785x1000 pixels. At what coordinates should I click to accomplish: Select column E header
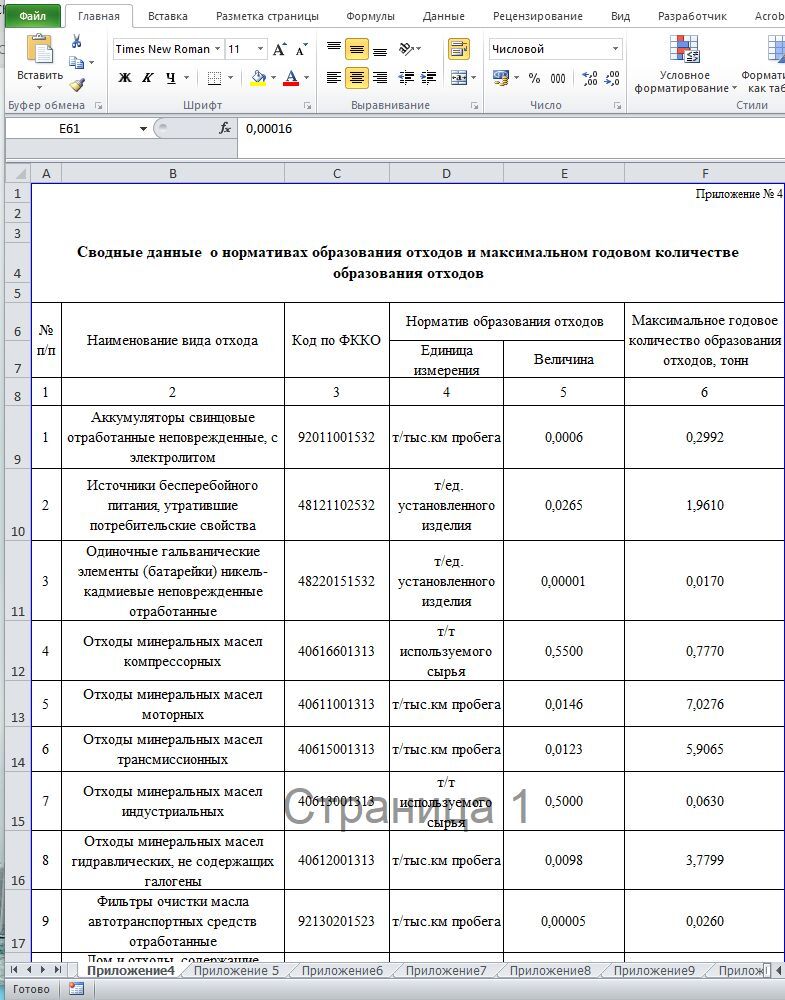[564, 173]
